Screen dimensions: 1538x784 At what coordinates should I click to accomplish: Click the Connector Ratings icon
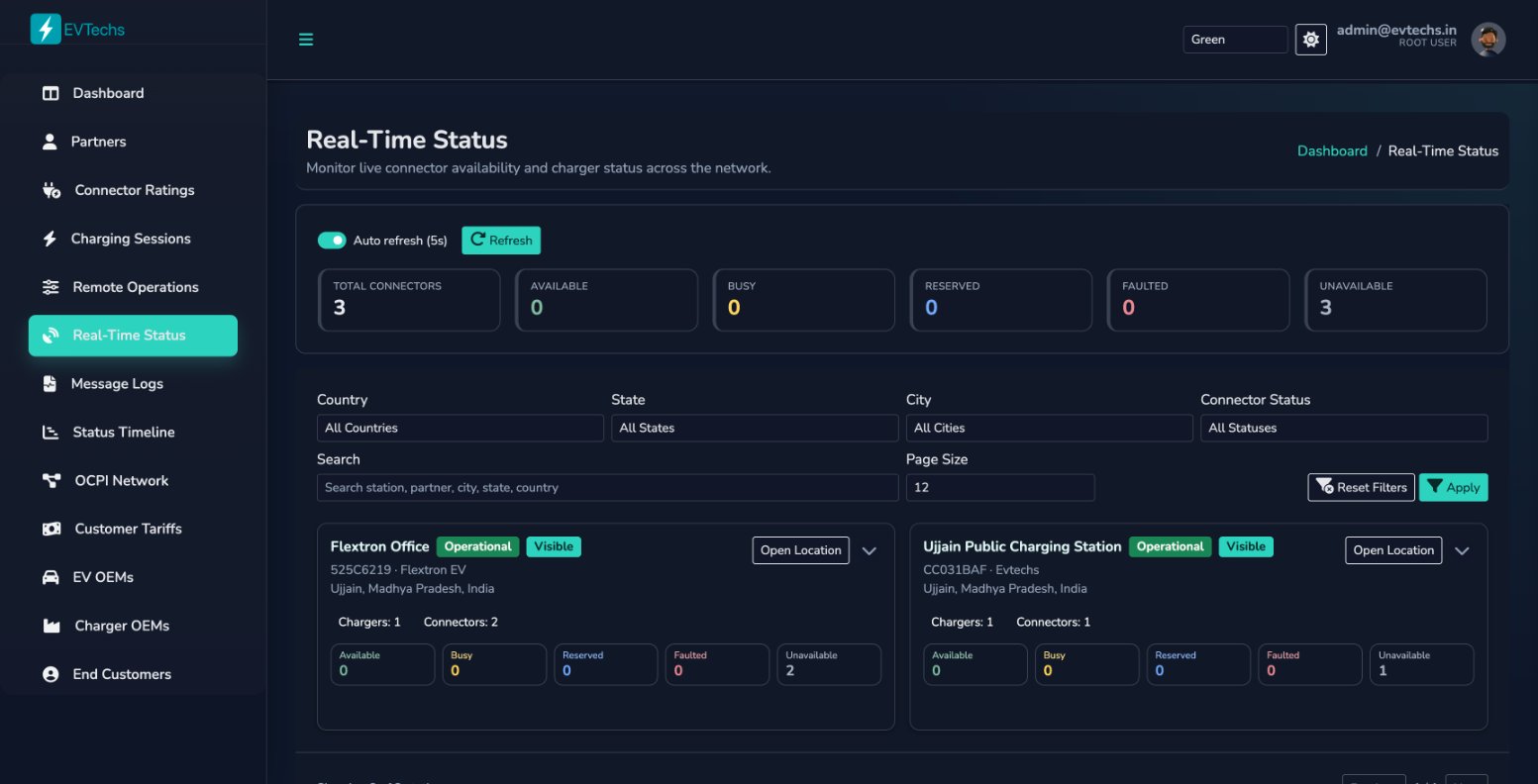click(49, 190)
